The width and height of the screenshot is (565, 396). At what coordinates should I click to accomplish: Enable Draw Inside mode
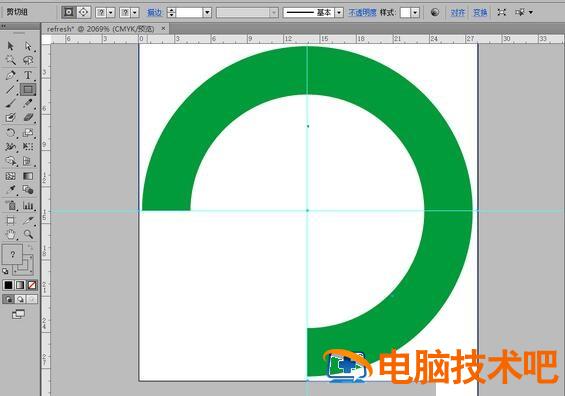(x=32, y=299)
